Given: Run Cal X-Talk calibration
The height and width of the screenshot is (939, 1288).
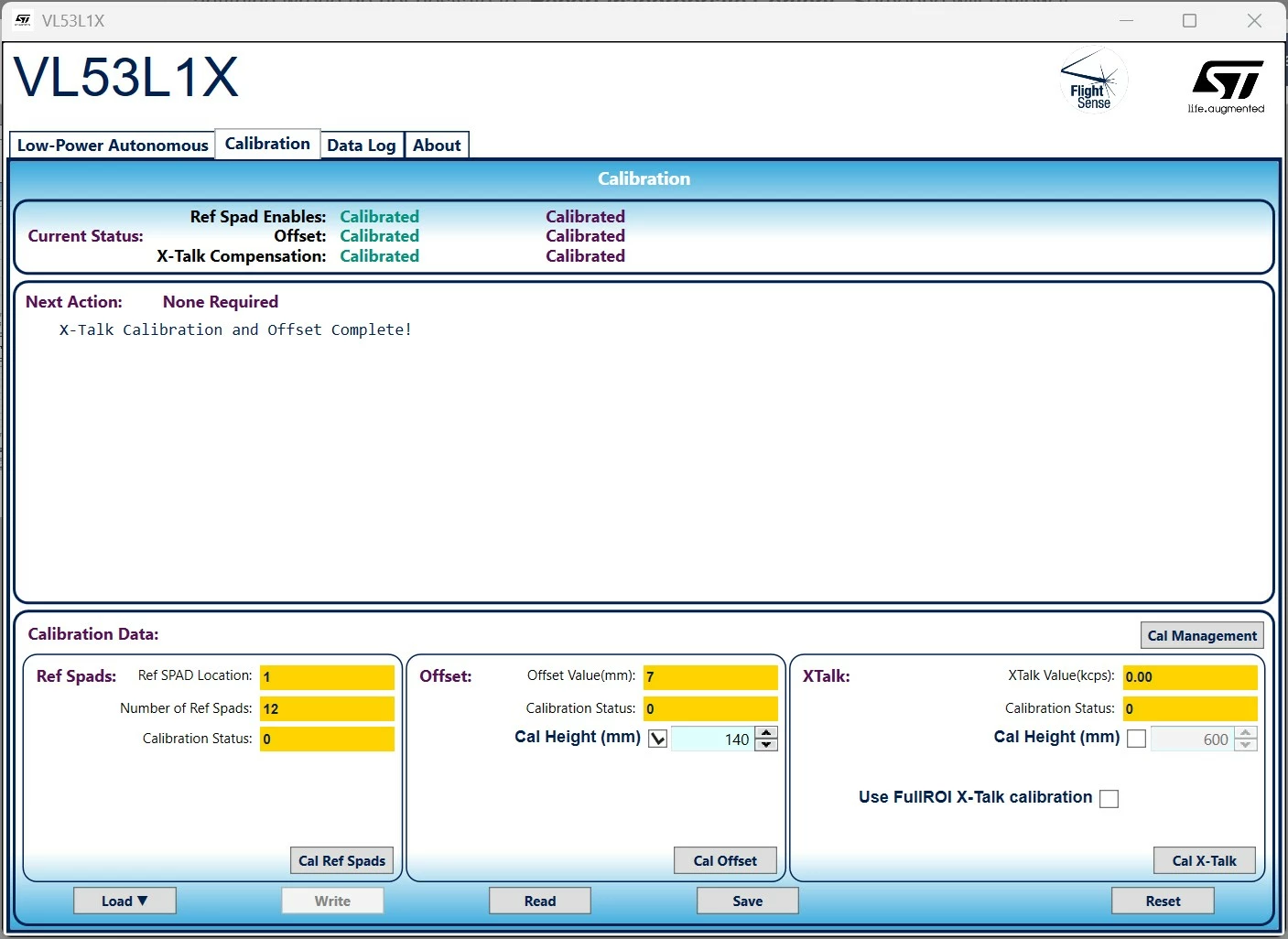Looking at the screenshot, I should pos(1204,860).
